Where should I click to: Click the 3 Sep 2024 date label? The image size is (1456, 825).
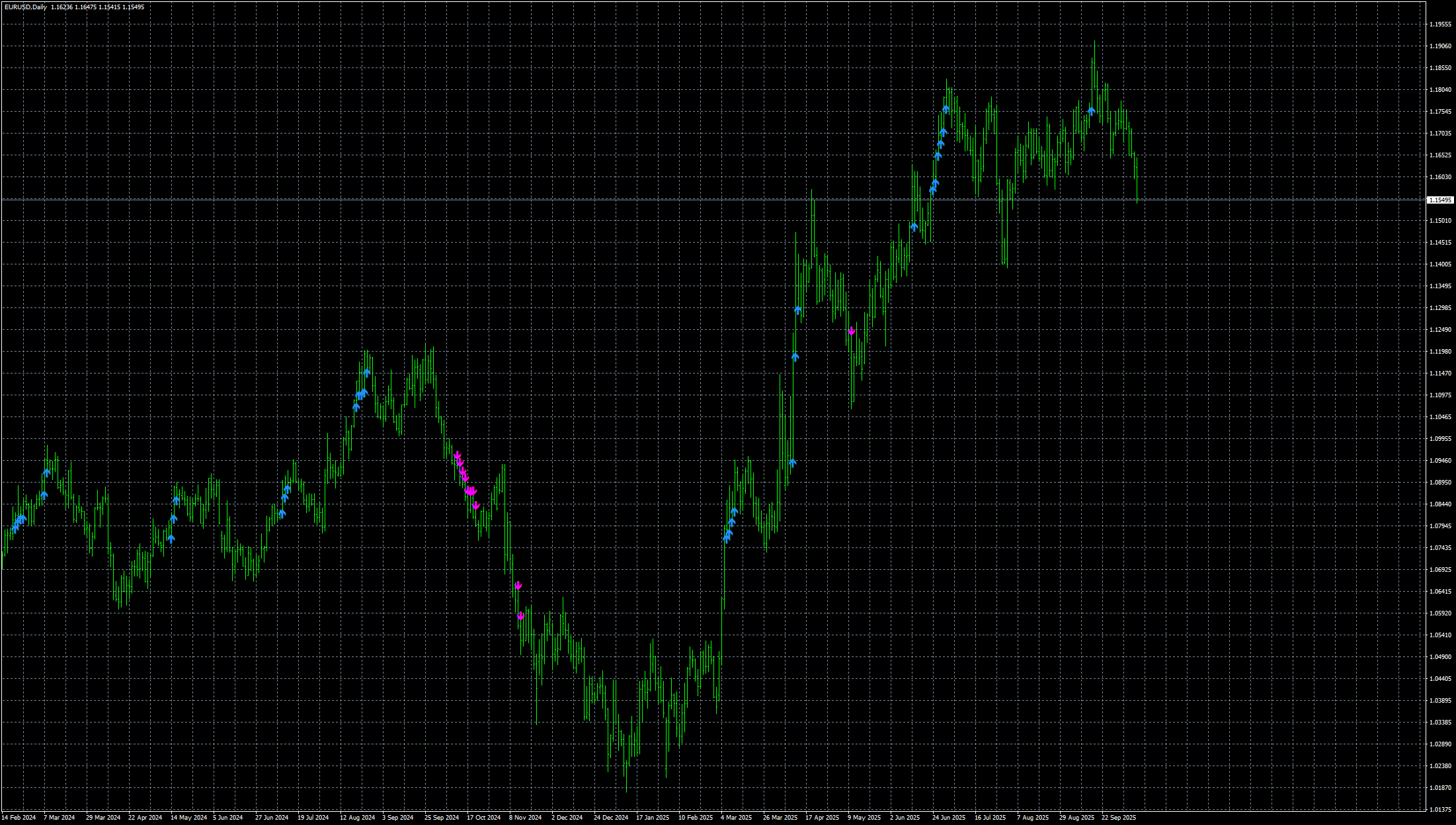click(x=397, y=818)
